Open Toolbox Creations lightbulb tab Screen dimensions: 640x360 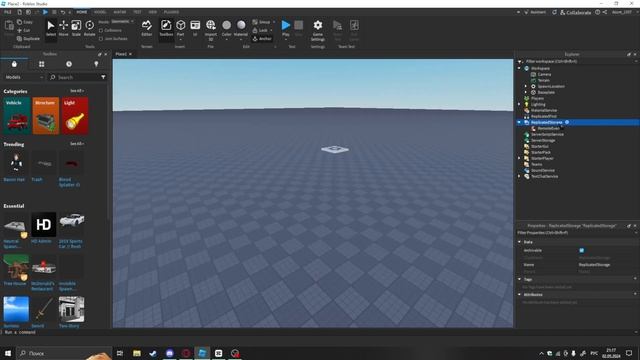[96, 64]
